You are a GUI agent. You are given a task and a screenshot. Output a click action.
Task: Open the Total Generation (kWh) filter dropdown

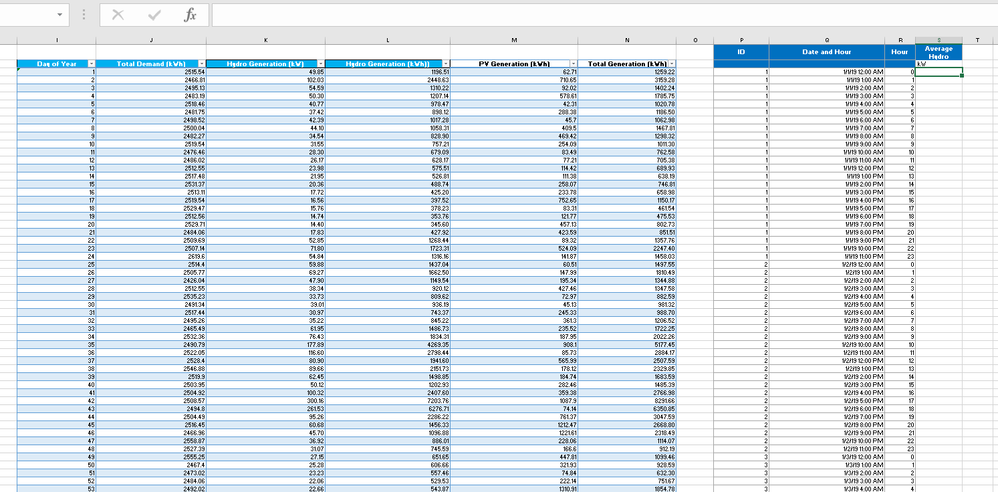[672, 64]
